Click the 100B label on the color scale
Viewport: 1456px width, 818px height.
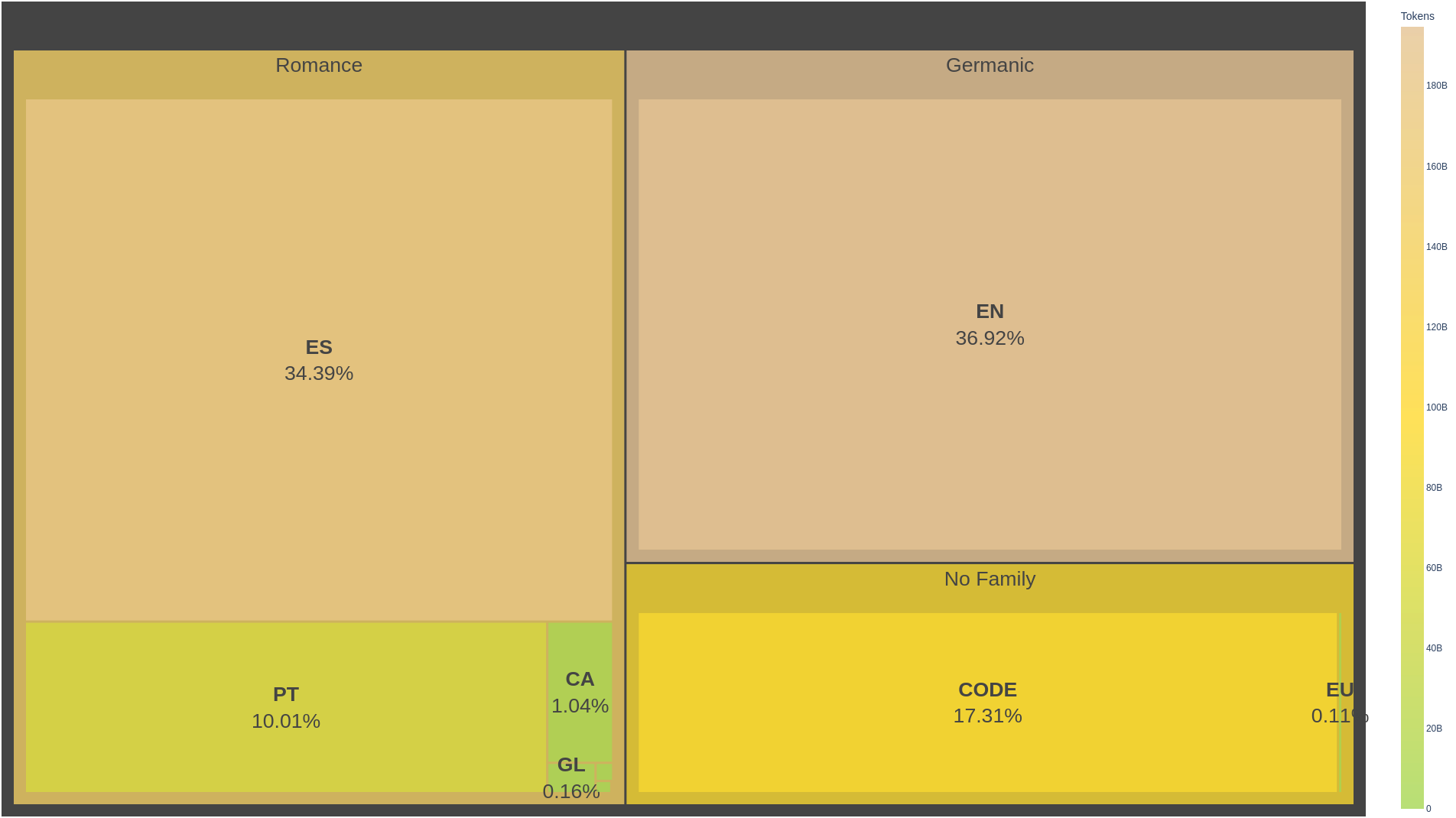1438,407
